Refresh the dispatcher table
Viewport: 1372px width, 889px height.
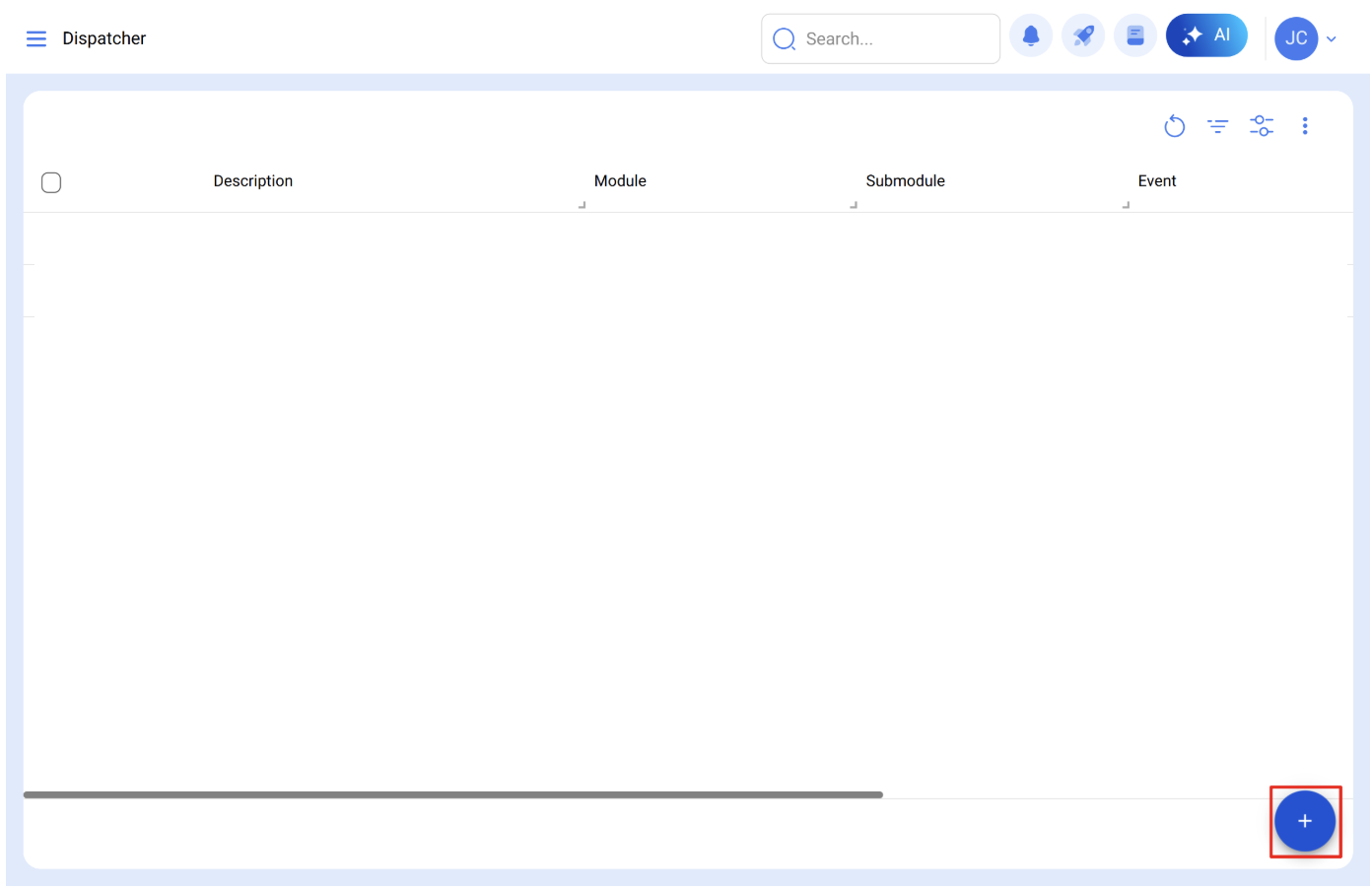click(x=1174, y=126)
